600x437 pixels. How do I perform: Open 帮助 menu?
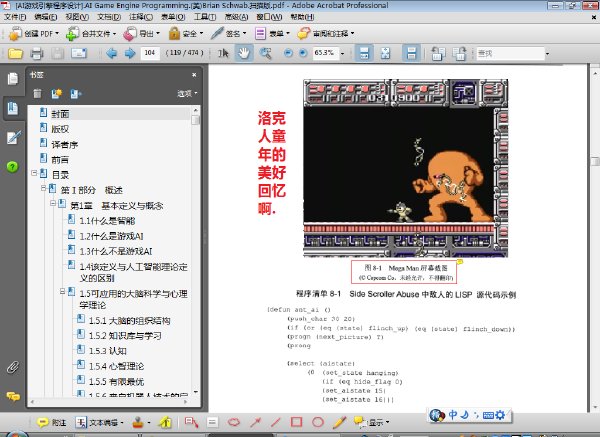click(x=302, y=17)
